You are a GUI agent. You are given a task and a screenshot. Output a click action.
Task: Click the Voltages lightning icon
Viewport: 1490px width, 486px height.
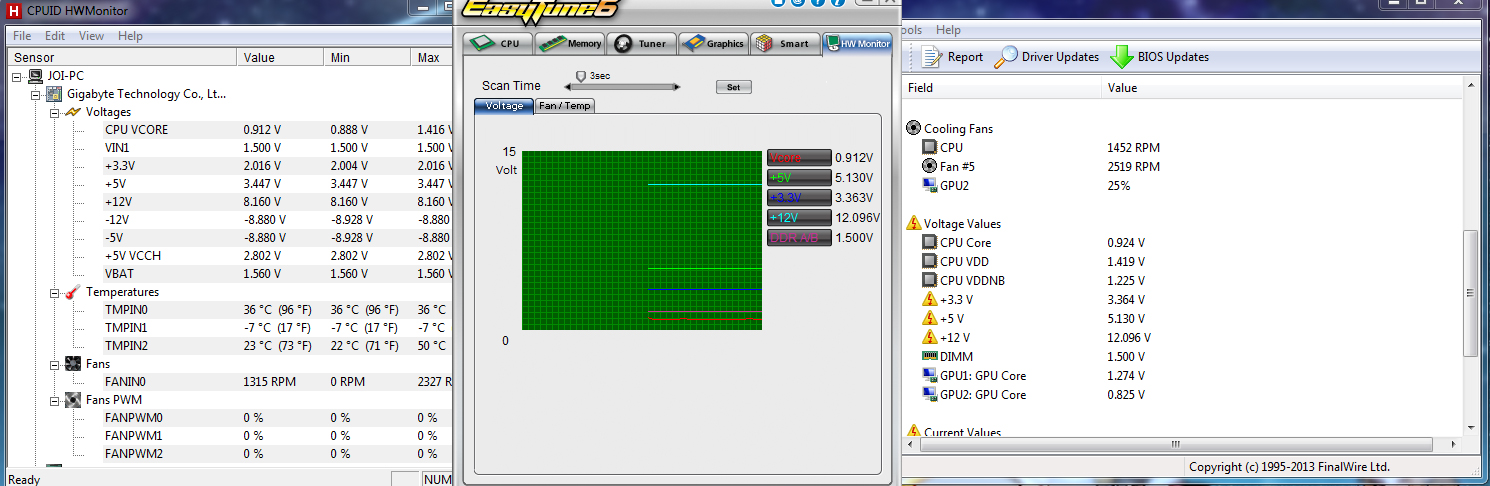(73, 112)
